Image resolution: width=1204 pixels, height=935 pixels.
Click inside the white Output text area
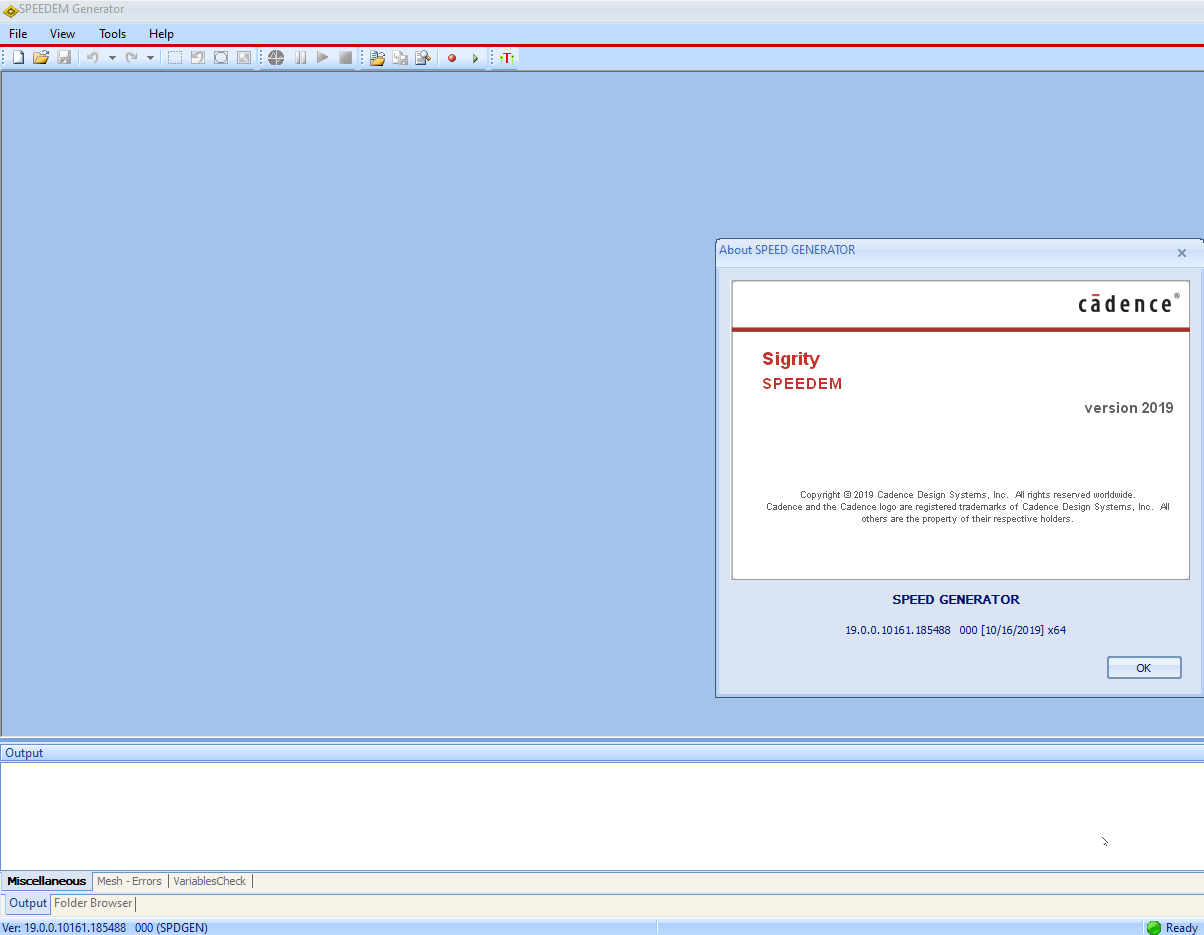pyautogui.click(x=601, y=816)
